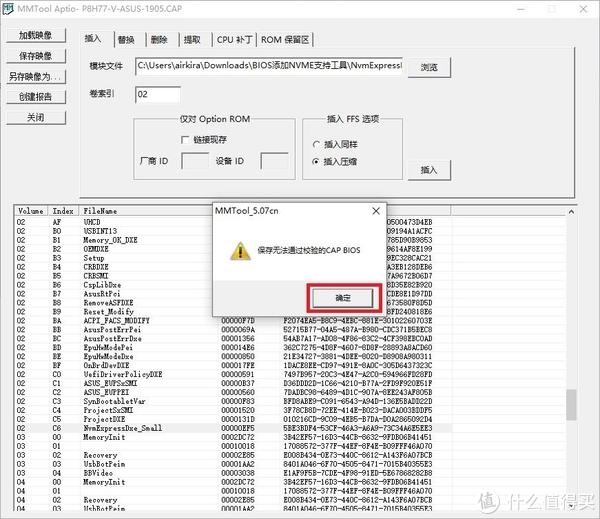Image resolution: width=600 pixels, height=519 pixels.
Task: Switch to the 插入 tab
Action: point(93,39)
